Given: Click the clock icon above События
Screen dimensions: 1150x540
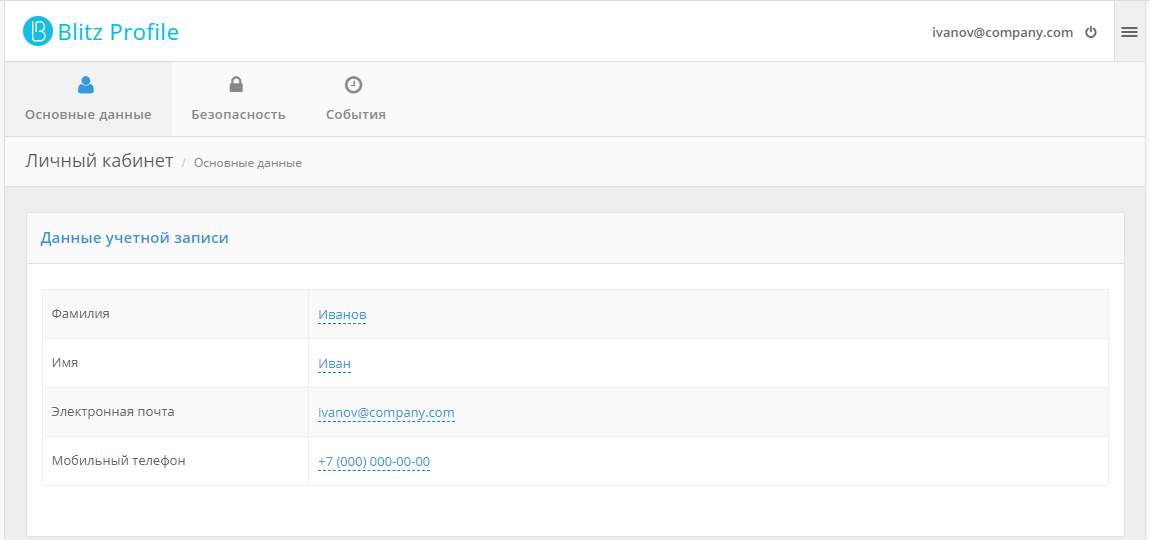Looking at the screenshot, I should 353,85.
